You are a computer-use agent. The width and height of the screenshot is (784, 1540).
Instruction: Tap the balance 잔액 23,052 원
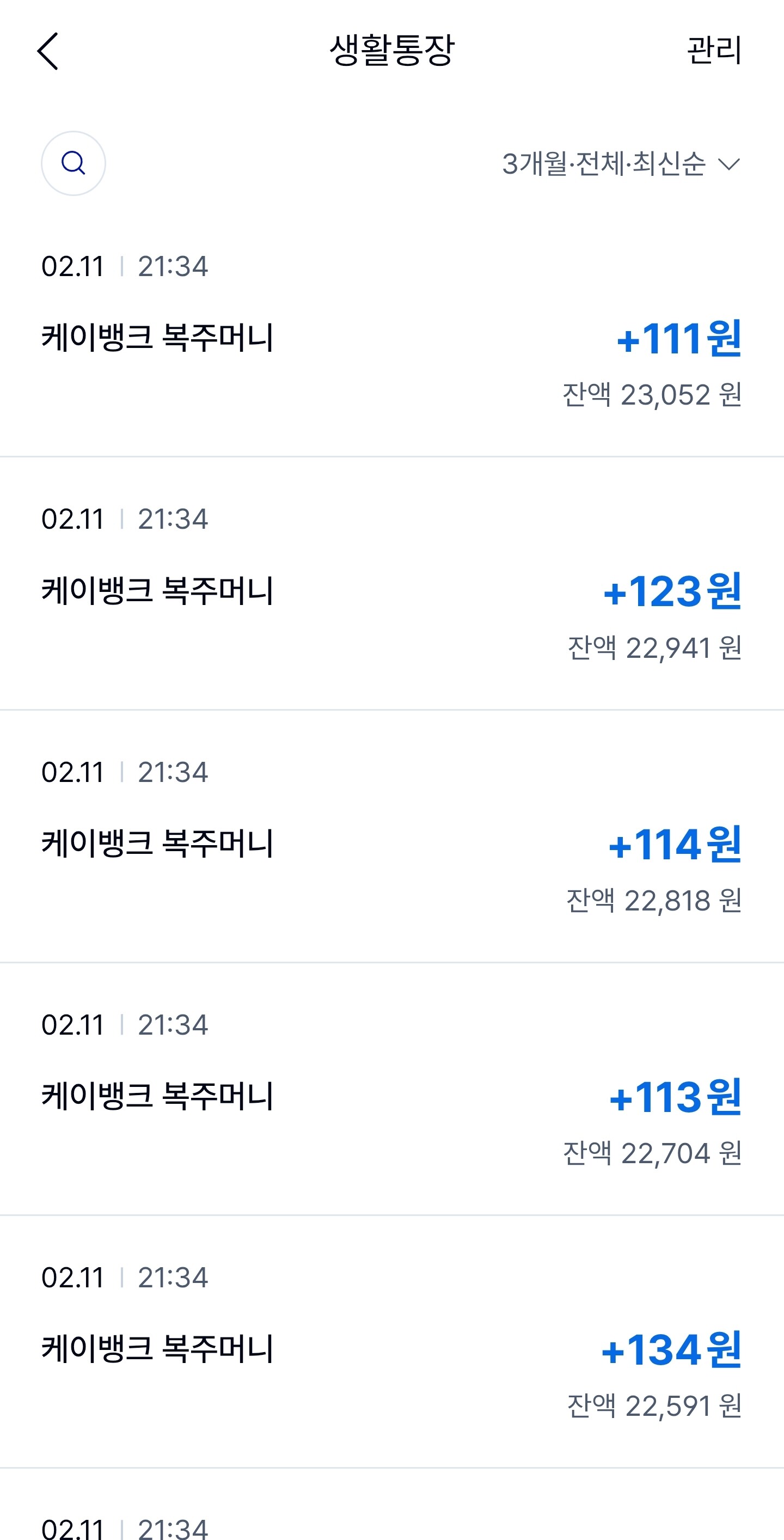(652, 395)
